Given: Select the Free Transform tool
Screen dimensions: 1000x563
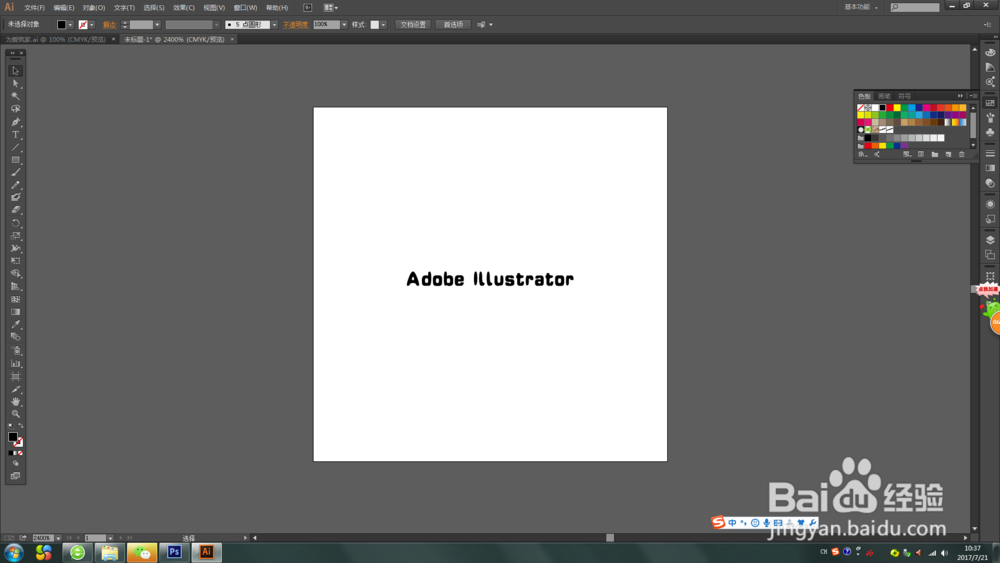Looking at the screenshot, I should [x=15, y=261].
